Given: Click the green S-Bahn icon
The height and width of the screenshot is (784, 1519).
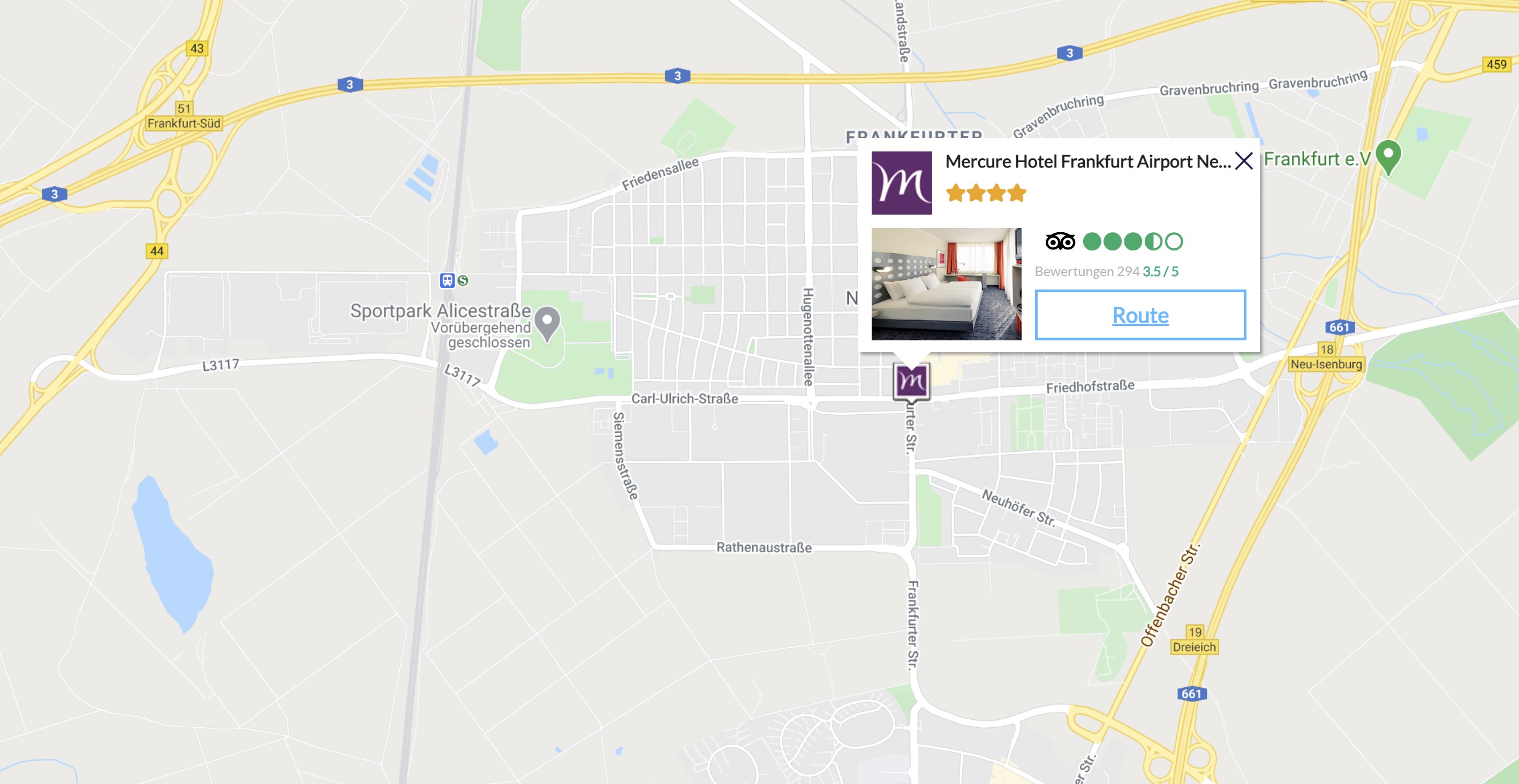Looking at the screenshot, I should (x=463, y=280).
